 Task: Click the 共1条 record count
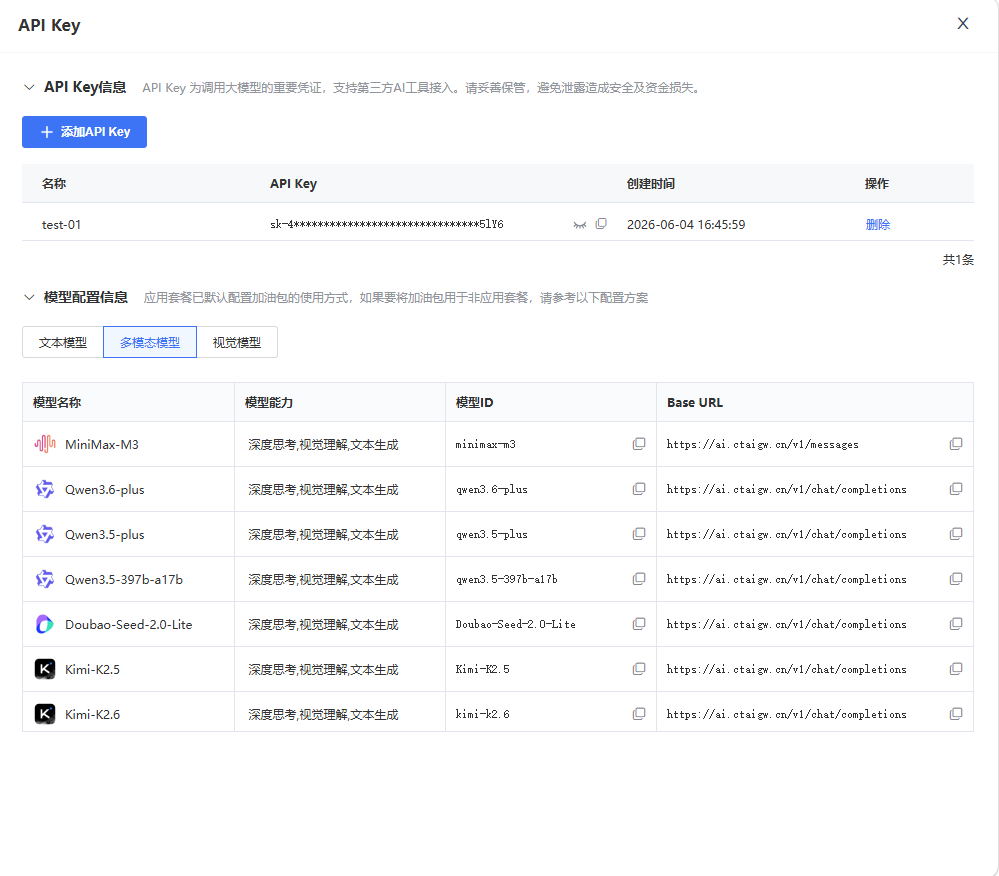click(x=958, y=259)
